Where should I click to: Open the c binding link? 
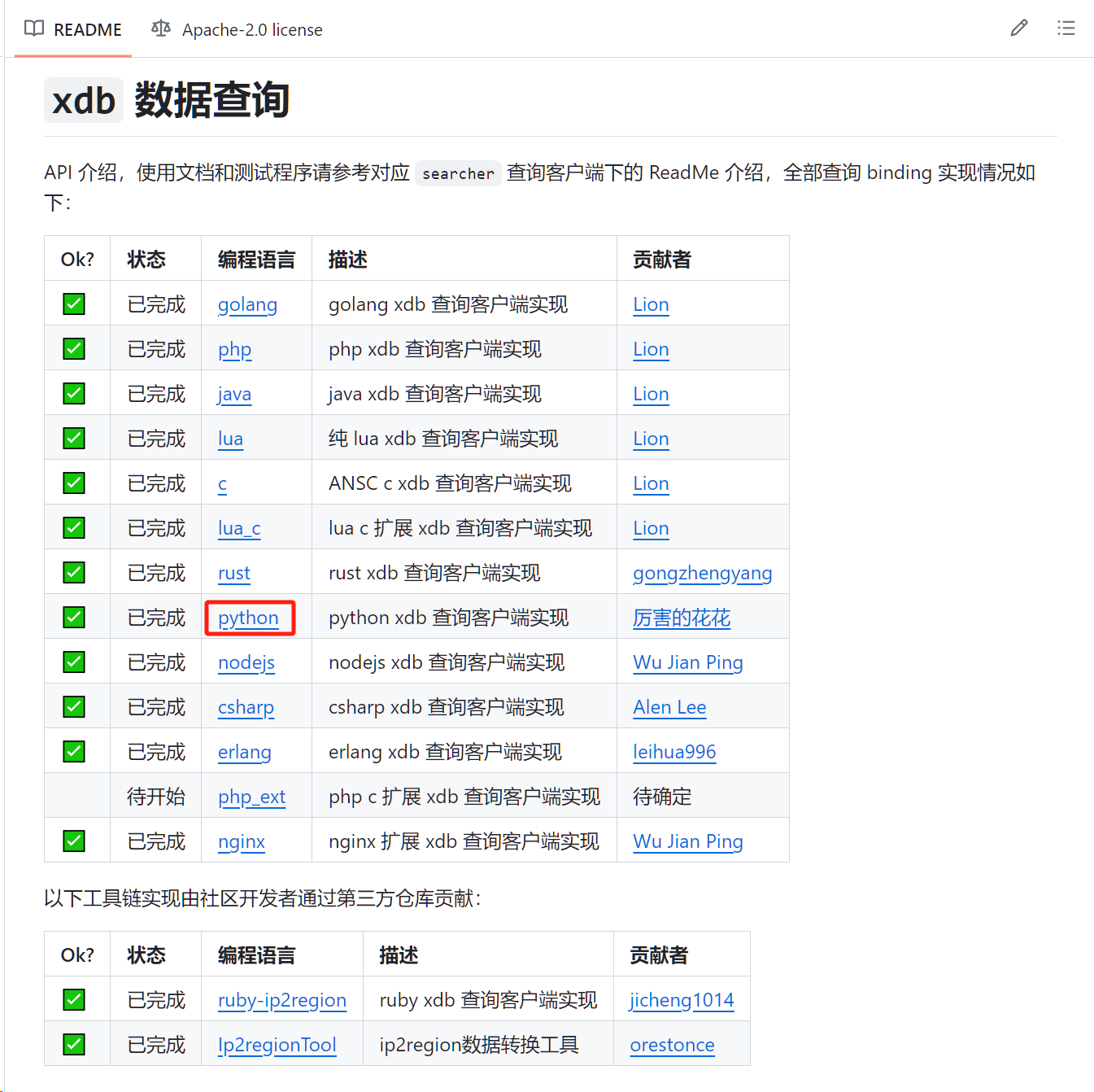click(x=222, y=483)
